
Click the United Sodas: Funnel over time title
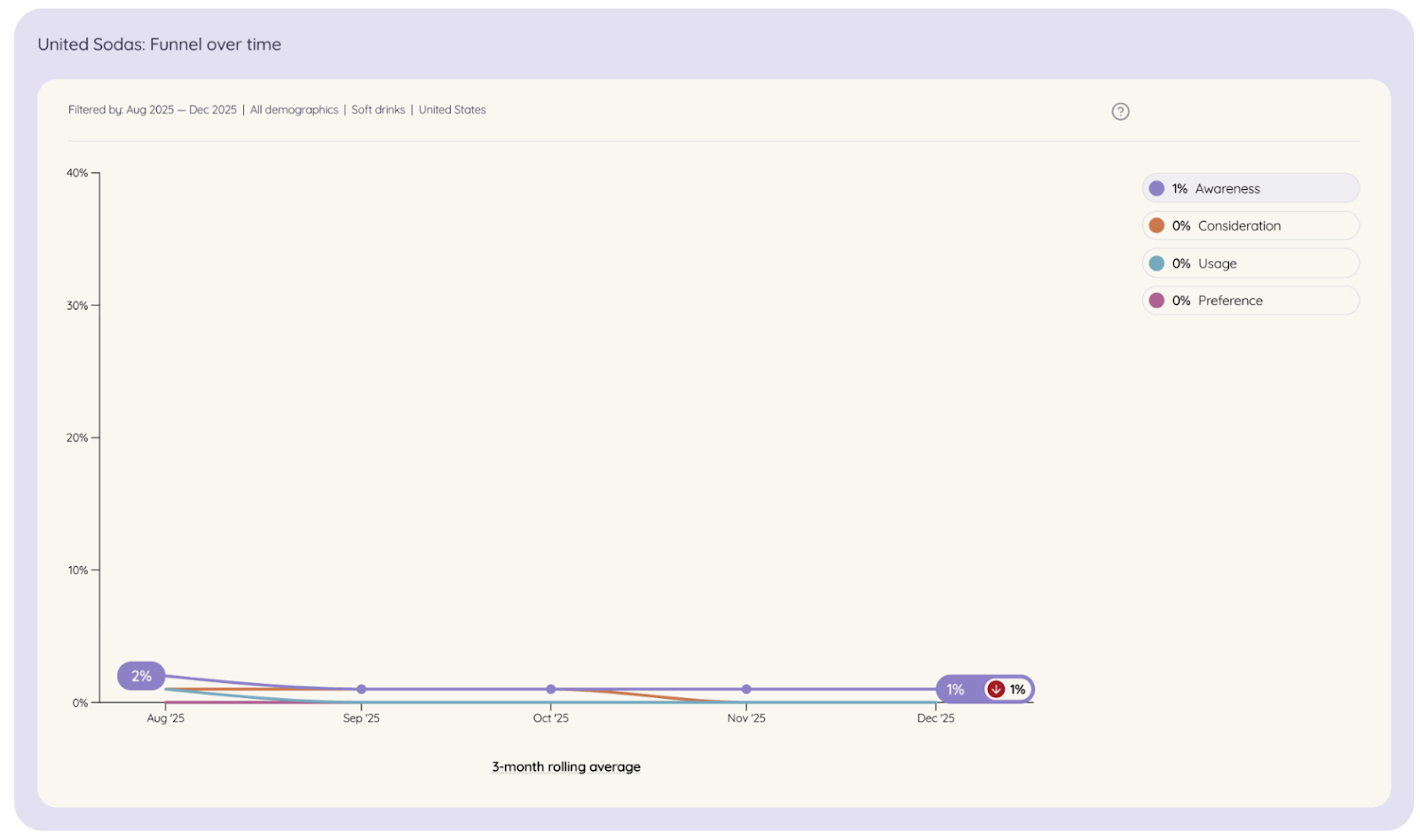pyautogui.click(x=160, y=44)
